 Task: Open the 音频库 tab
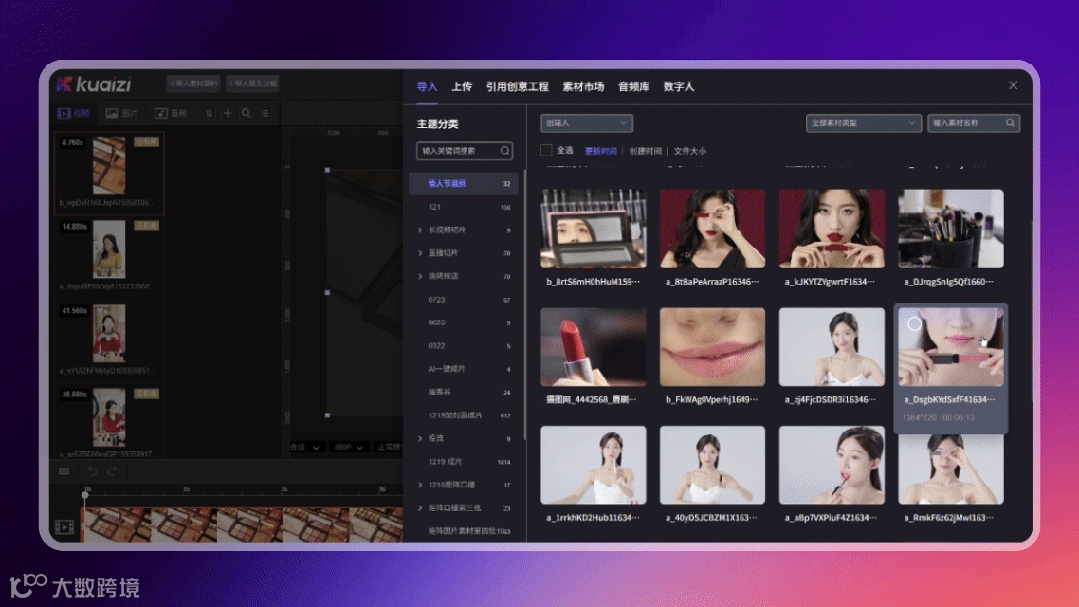[x=634, y=87]
